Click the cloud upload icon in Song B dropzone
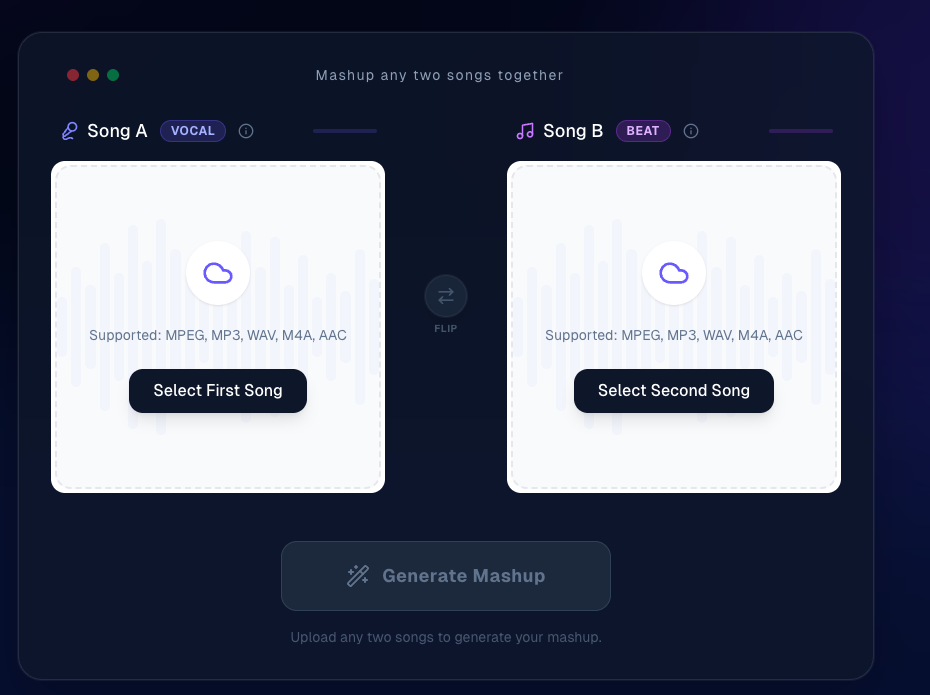The image size is (930, 695). [x=673, y=272]
